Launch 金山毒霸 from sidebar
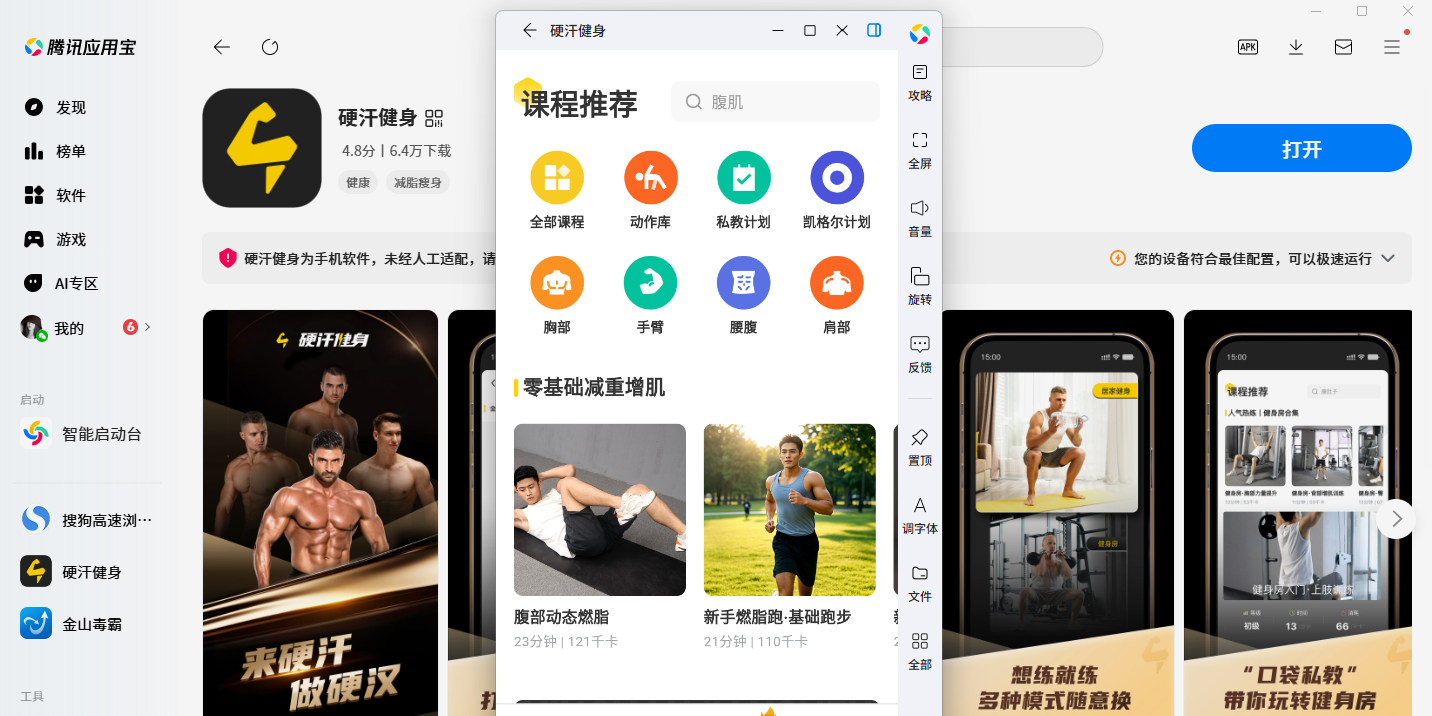Image resolution: width=1432 pixels, height=716 pixels. coord(72,624)
